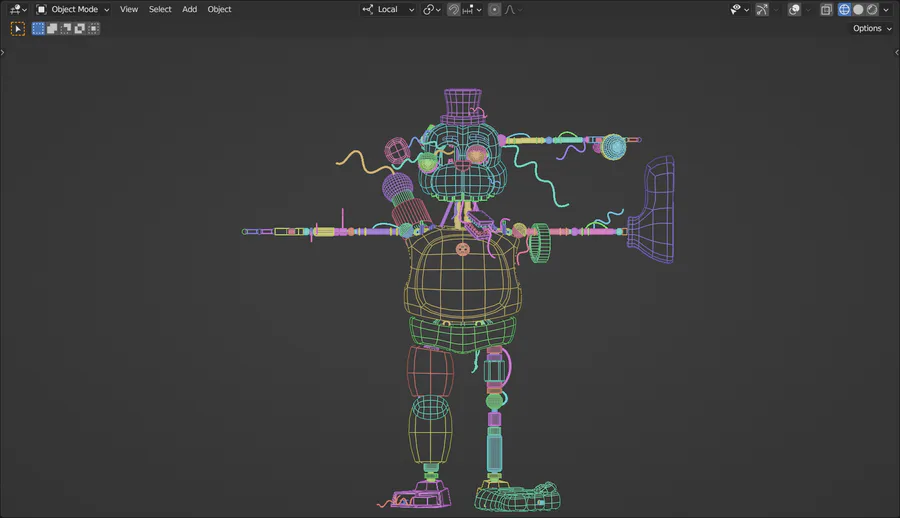
Task: Open the Object Mode dropdown
Action: [x=73, y=9]
